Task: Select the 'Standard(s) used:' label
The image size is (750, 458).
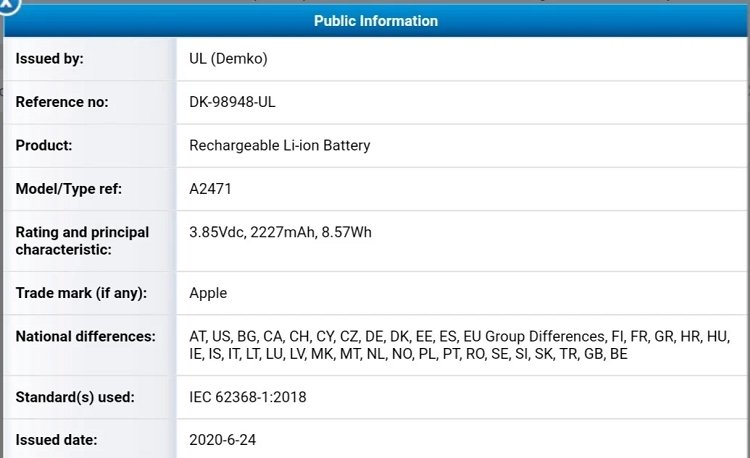Action: point(74,397)
